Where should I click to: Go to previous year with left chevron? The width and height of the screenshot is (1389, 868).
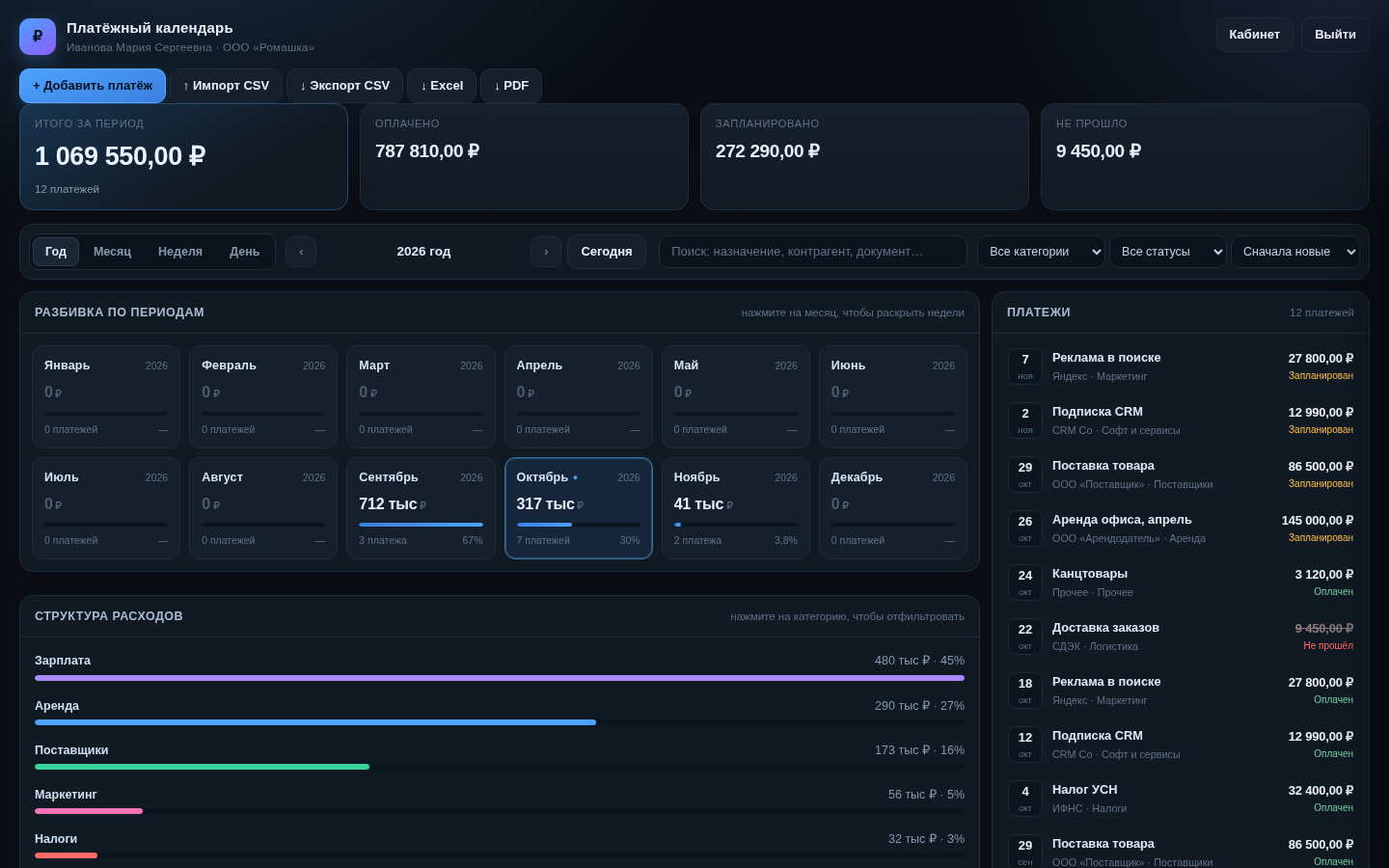pos(301,252)
